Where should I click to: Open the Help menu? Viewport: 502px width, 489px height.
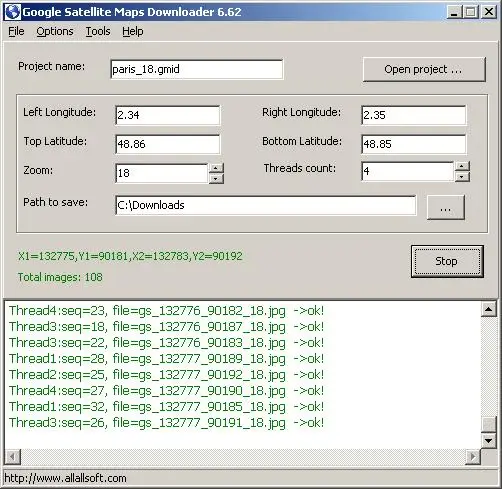tap(133, 31)
